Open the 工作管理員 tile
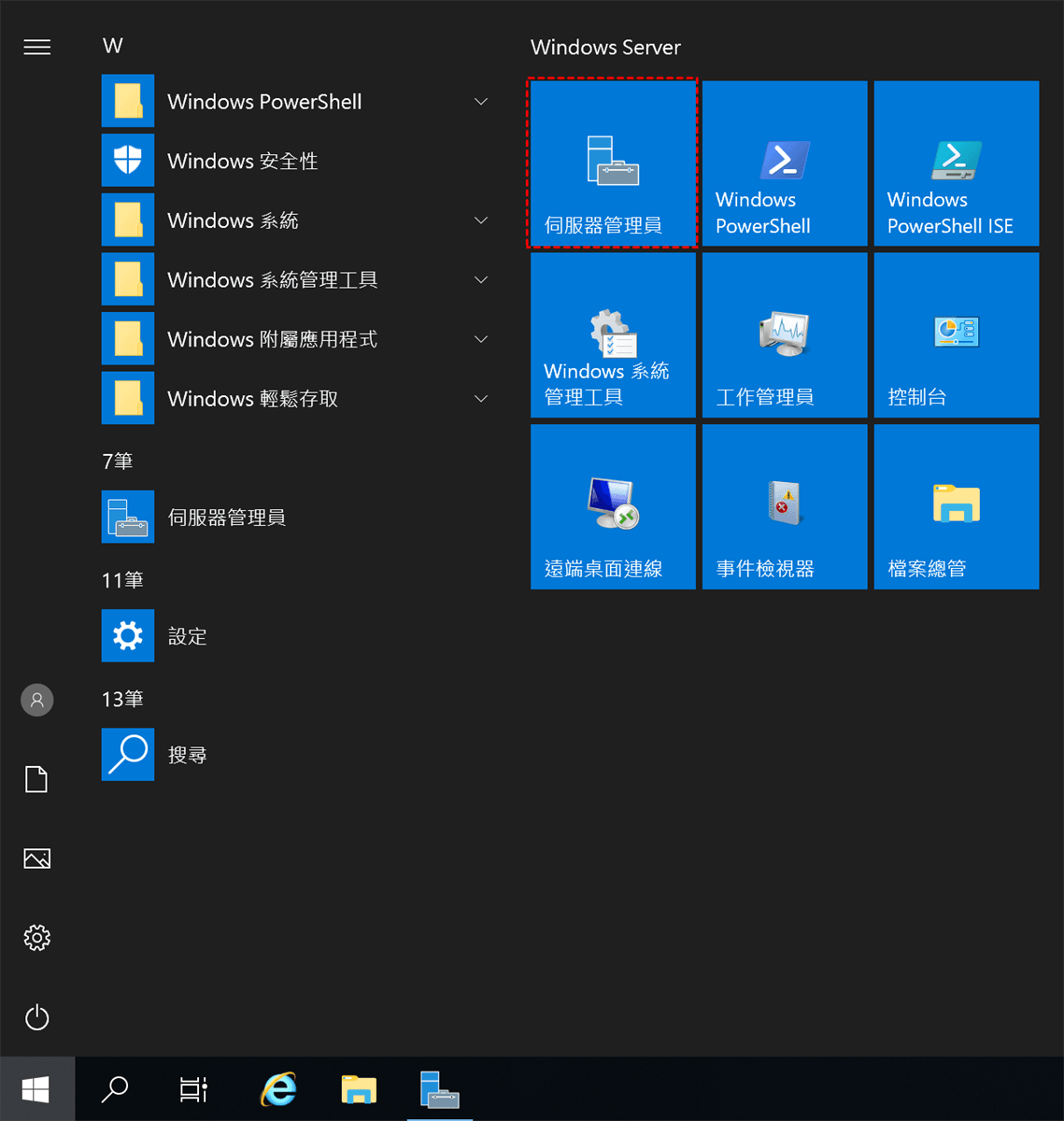This screenshot has width=1064, height=1121. tap(785, 335)
